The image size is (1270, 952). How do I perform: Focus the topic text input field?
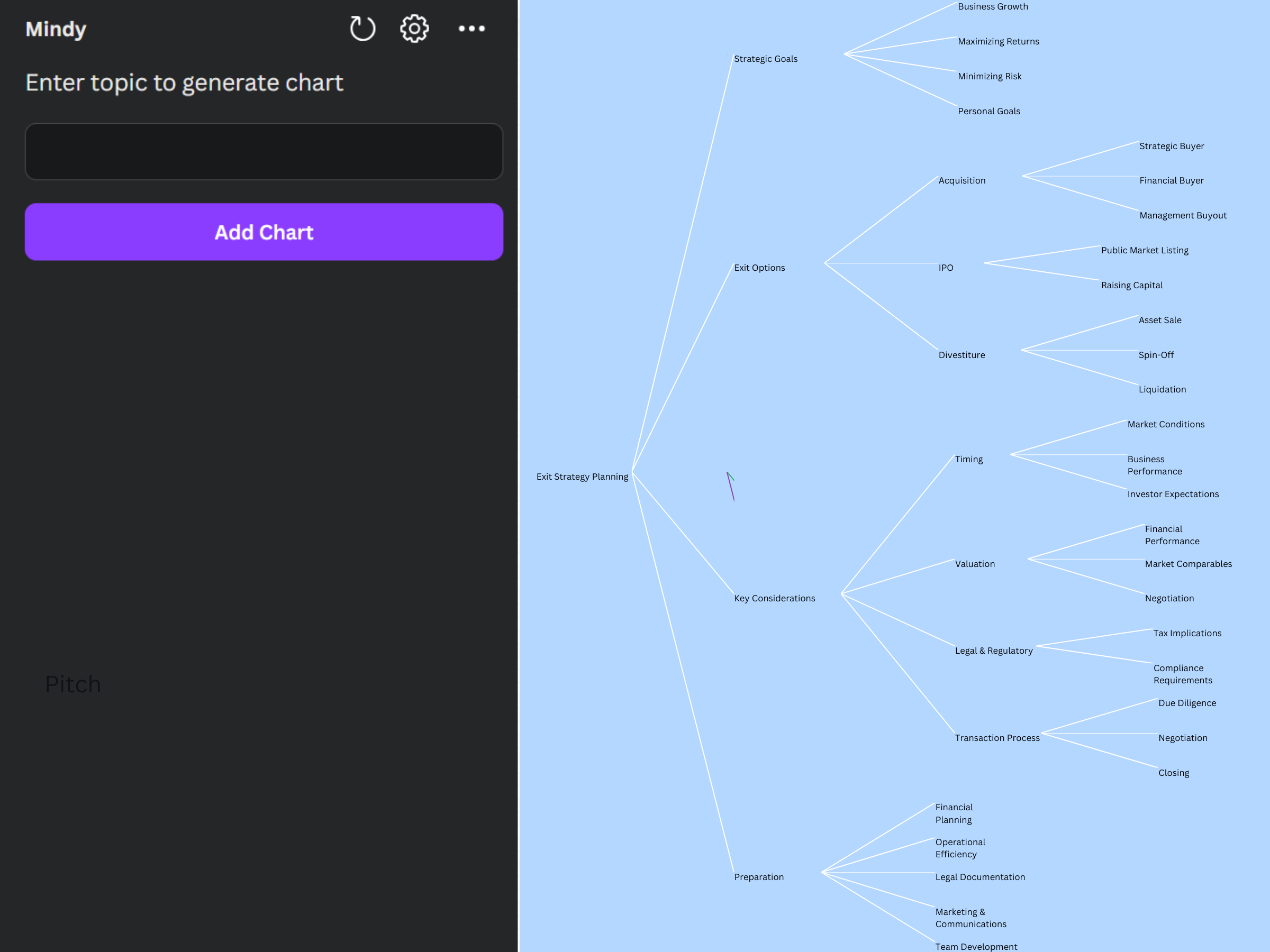pyautogui.click(x=264, y=151)
